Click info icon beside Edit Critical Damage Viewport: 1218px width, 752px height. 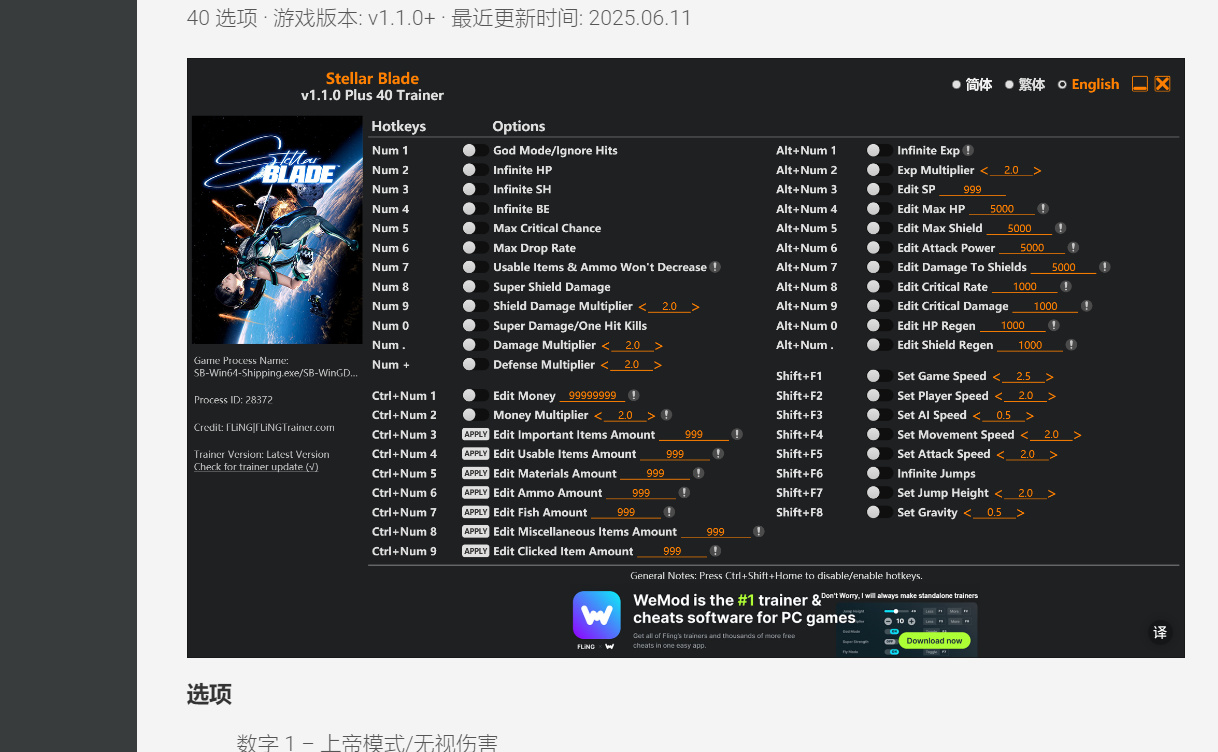(1087, 306)
